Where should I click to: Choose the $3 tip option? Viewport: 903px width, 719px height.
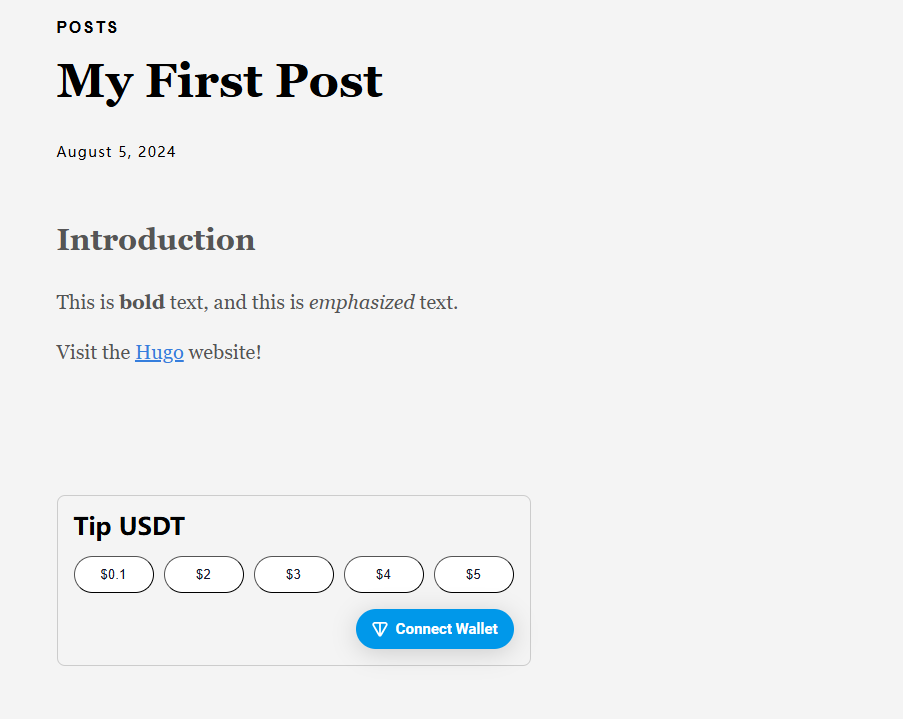(x=293, y=574)
